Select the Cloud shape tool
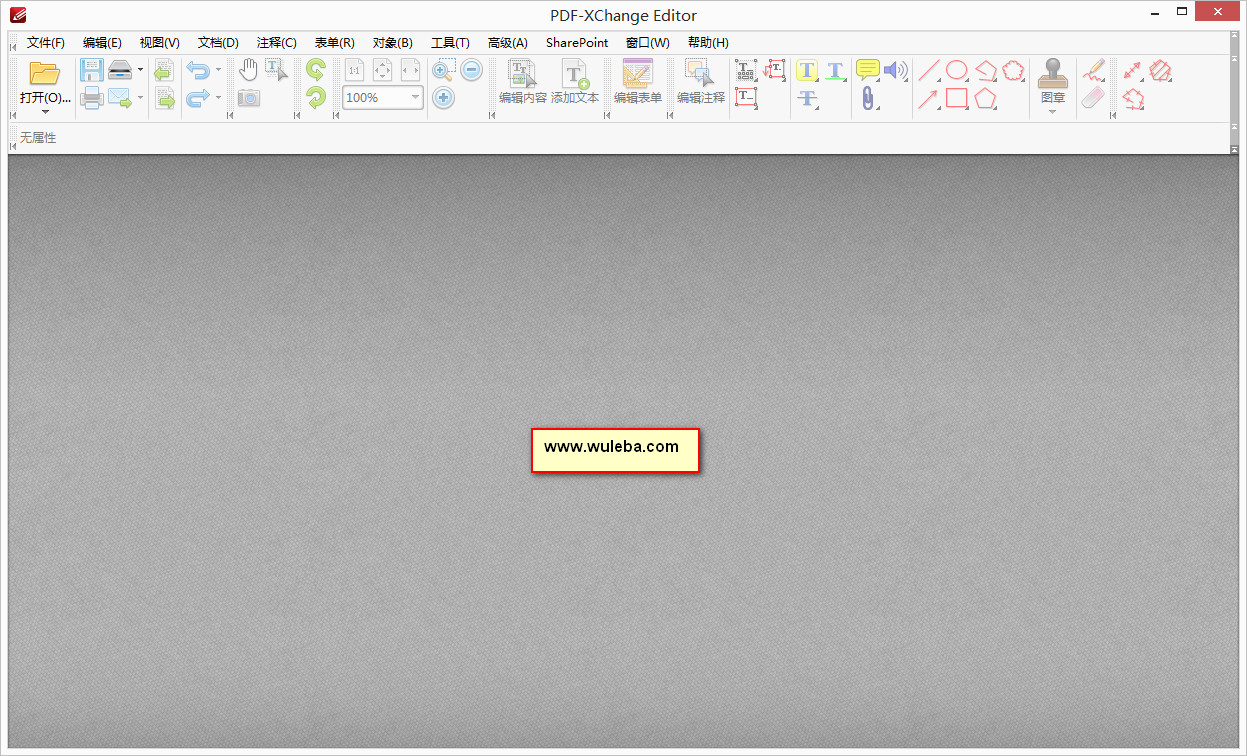Image resolution: width=1247 pixels, height=756 pixels. (1014, 70)
